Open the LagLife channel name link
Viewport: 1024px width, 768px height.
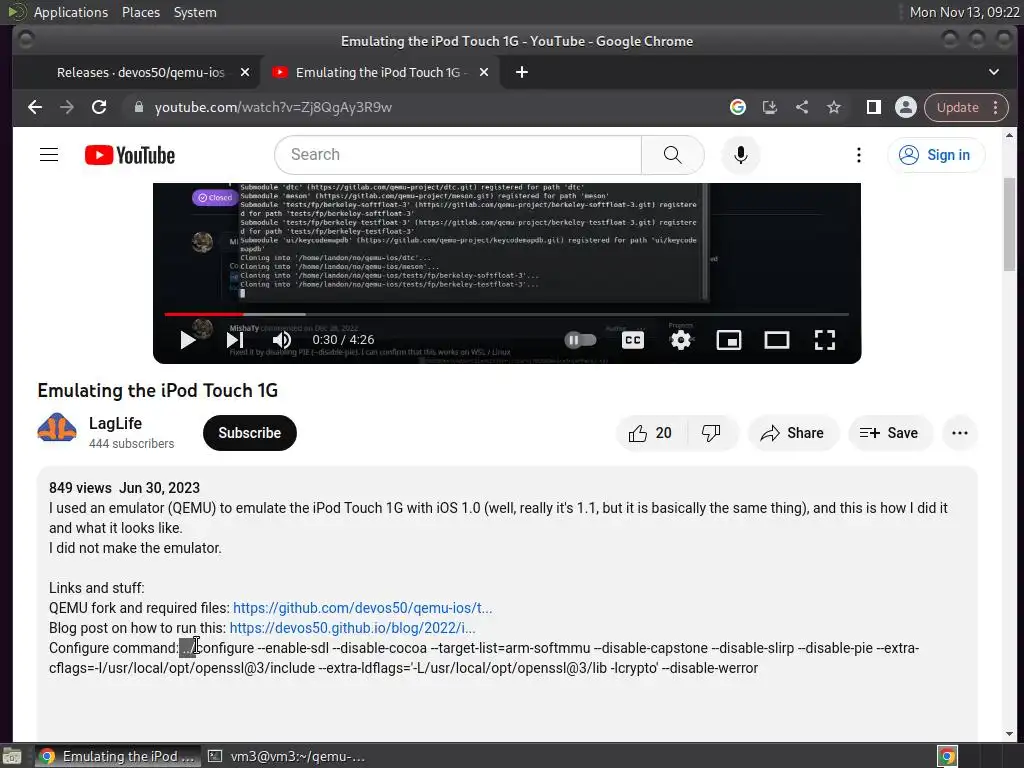115,423
